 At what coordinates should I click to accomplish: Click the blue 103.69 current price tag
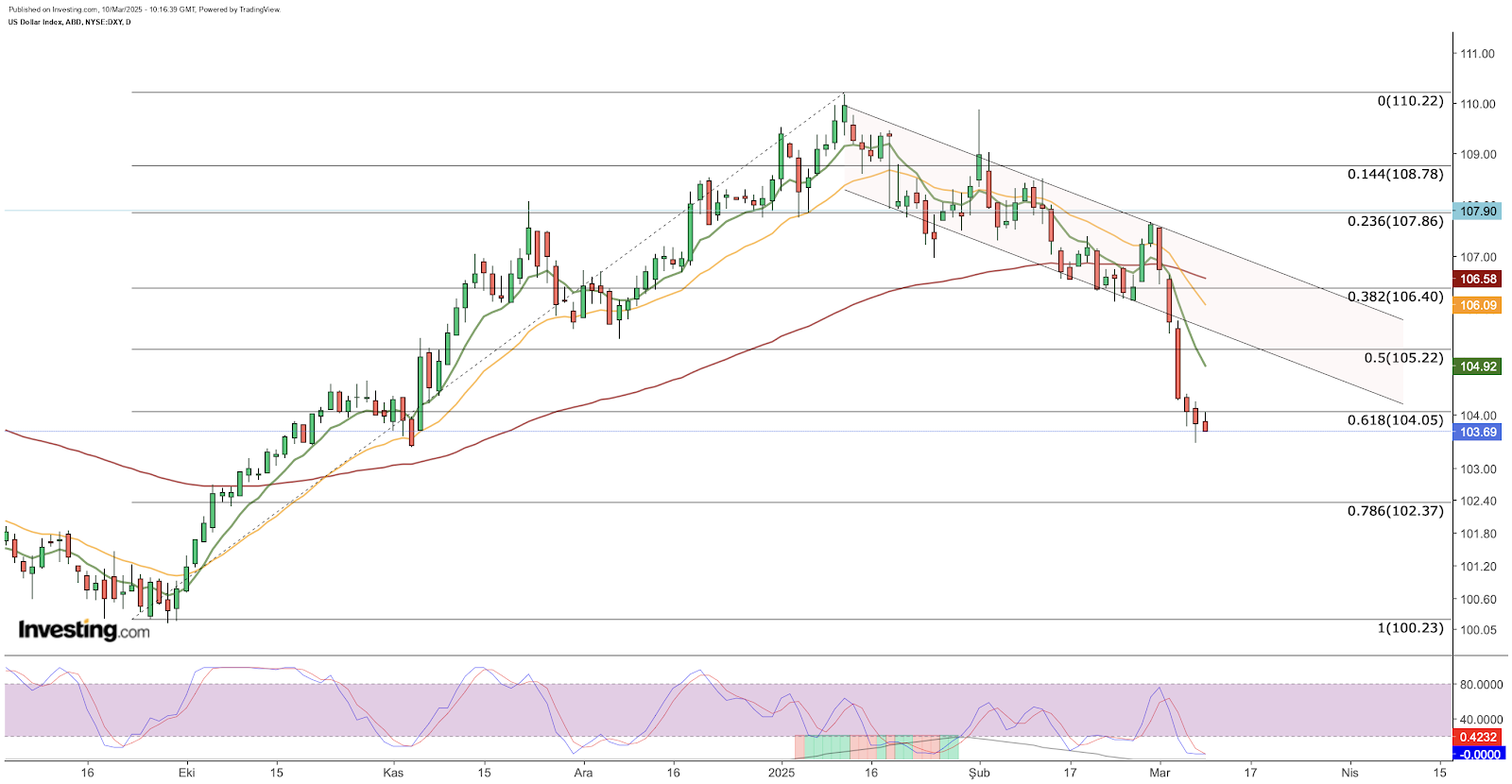(x=1478, y=432)
